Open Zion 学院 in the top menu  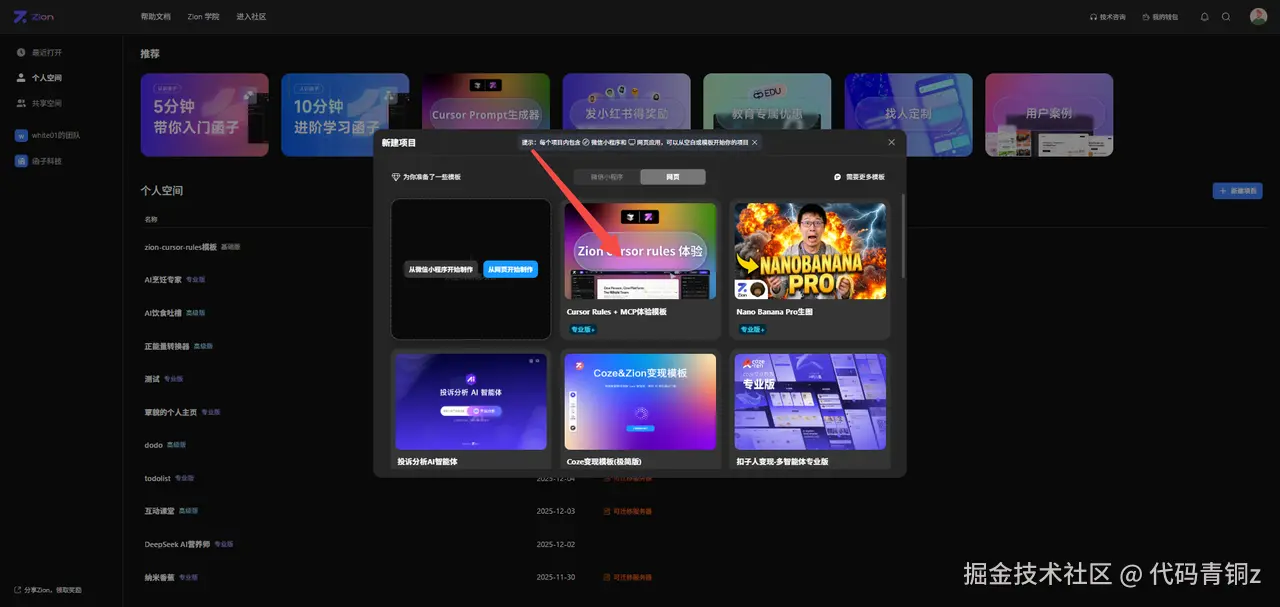204,17
